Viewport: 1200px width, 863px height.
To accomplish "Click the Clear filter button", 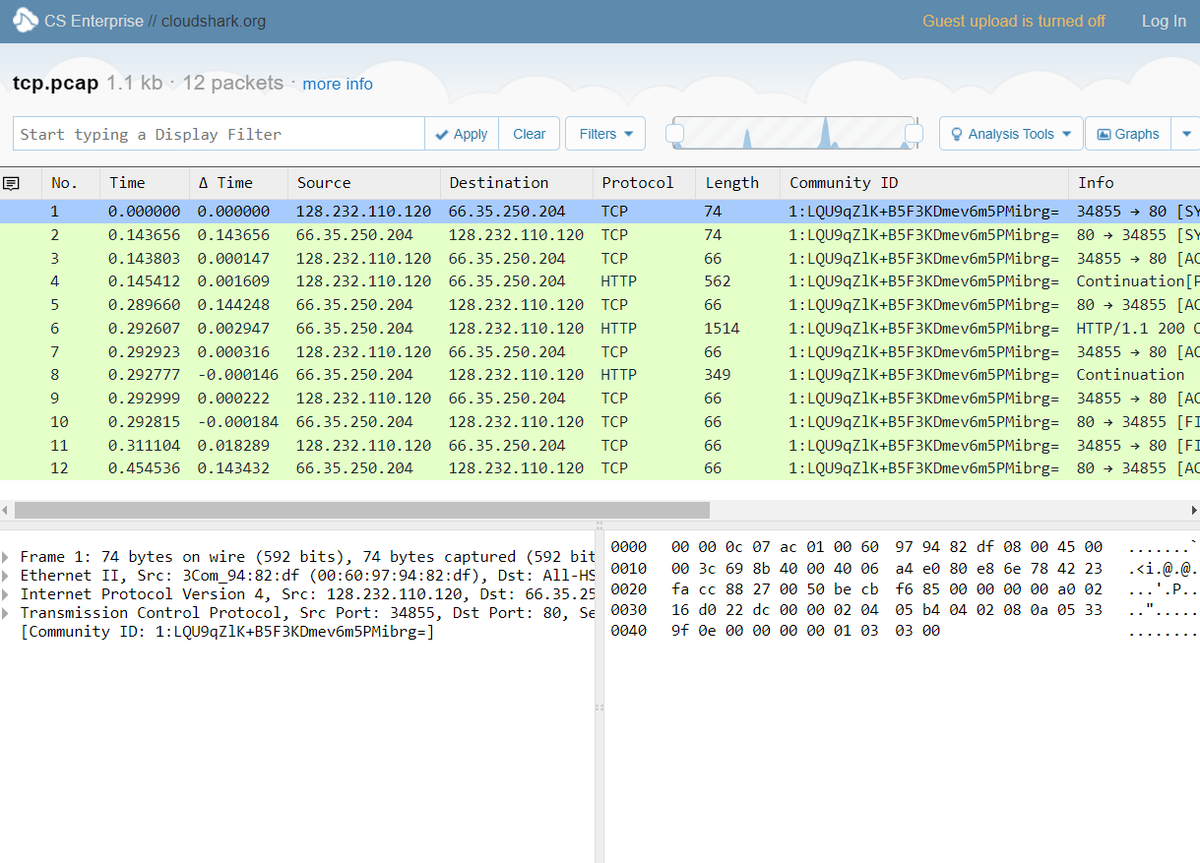I will coord(529,134).
